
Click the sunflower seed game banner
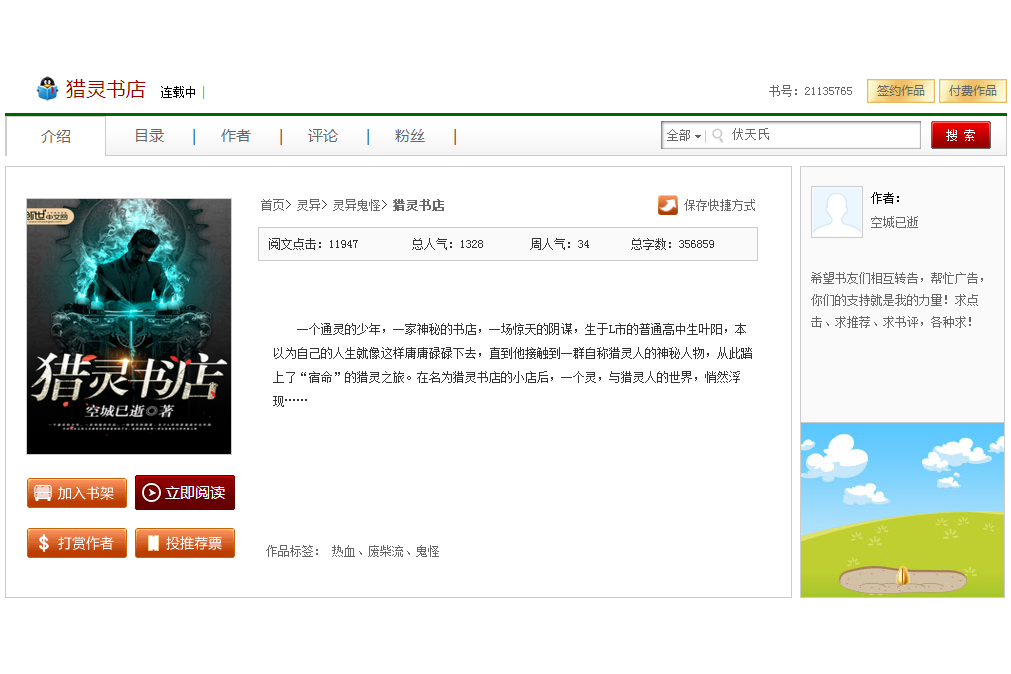point(903,510)
